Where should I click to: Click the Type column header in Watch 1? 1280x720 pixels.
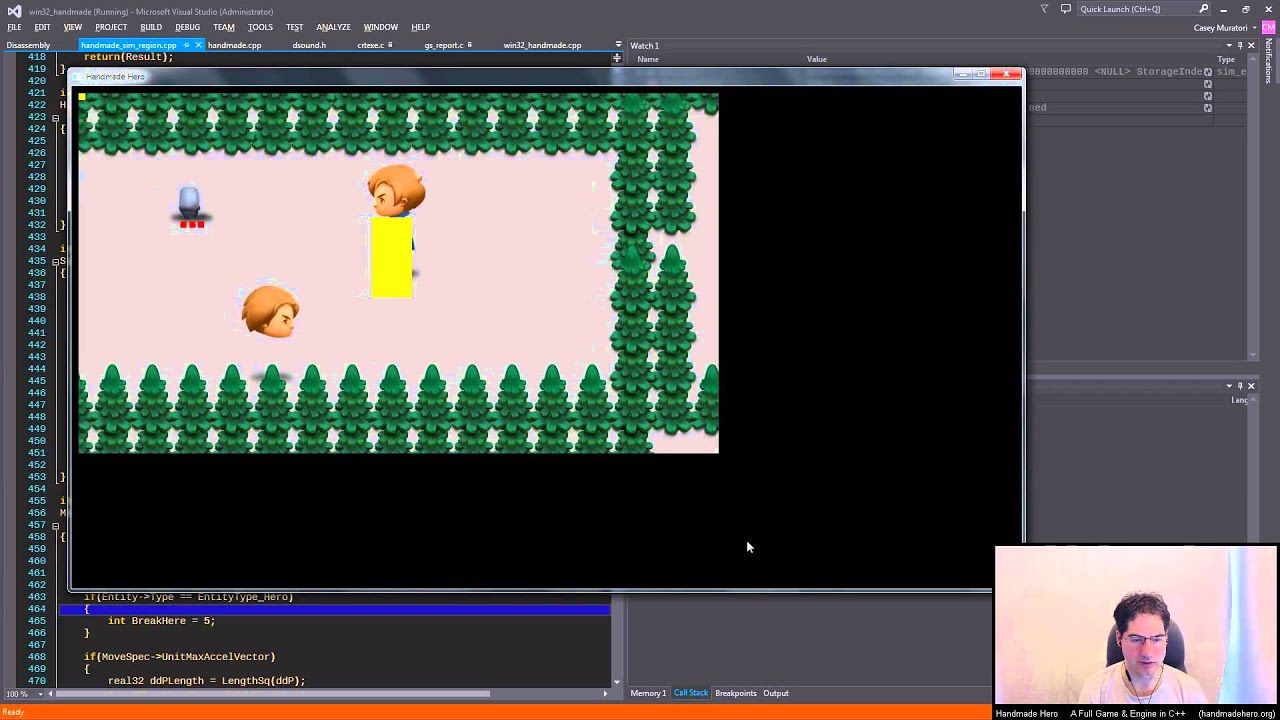click(x=1226, y=59)
